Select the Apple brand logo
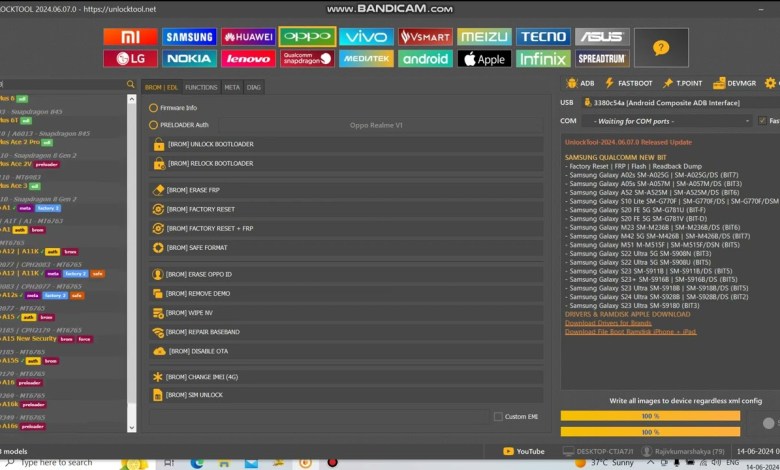Viewport: 780px width, 470px height. click(484, 59)
